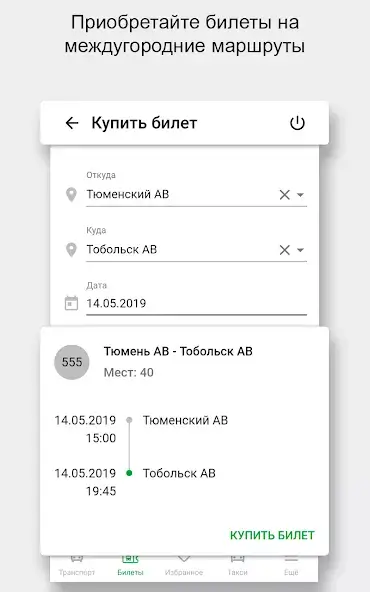Switch to the Транспорт tab

coord(77,566)
